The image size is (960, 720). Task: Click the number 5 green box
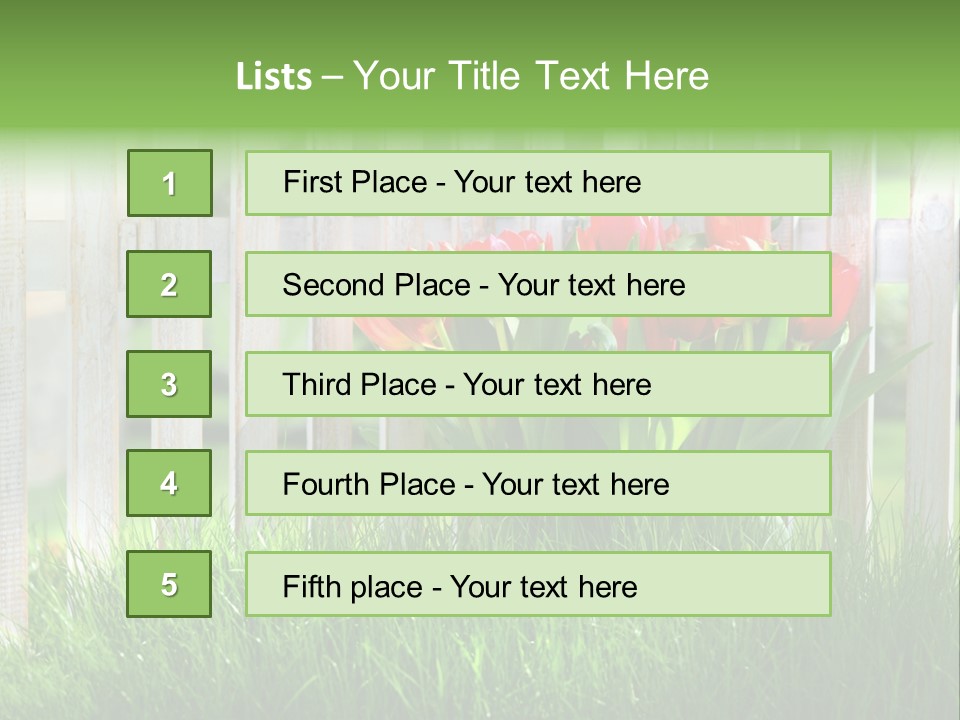click(x=169, y=583)
